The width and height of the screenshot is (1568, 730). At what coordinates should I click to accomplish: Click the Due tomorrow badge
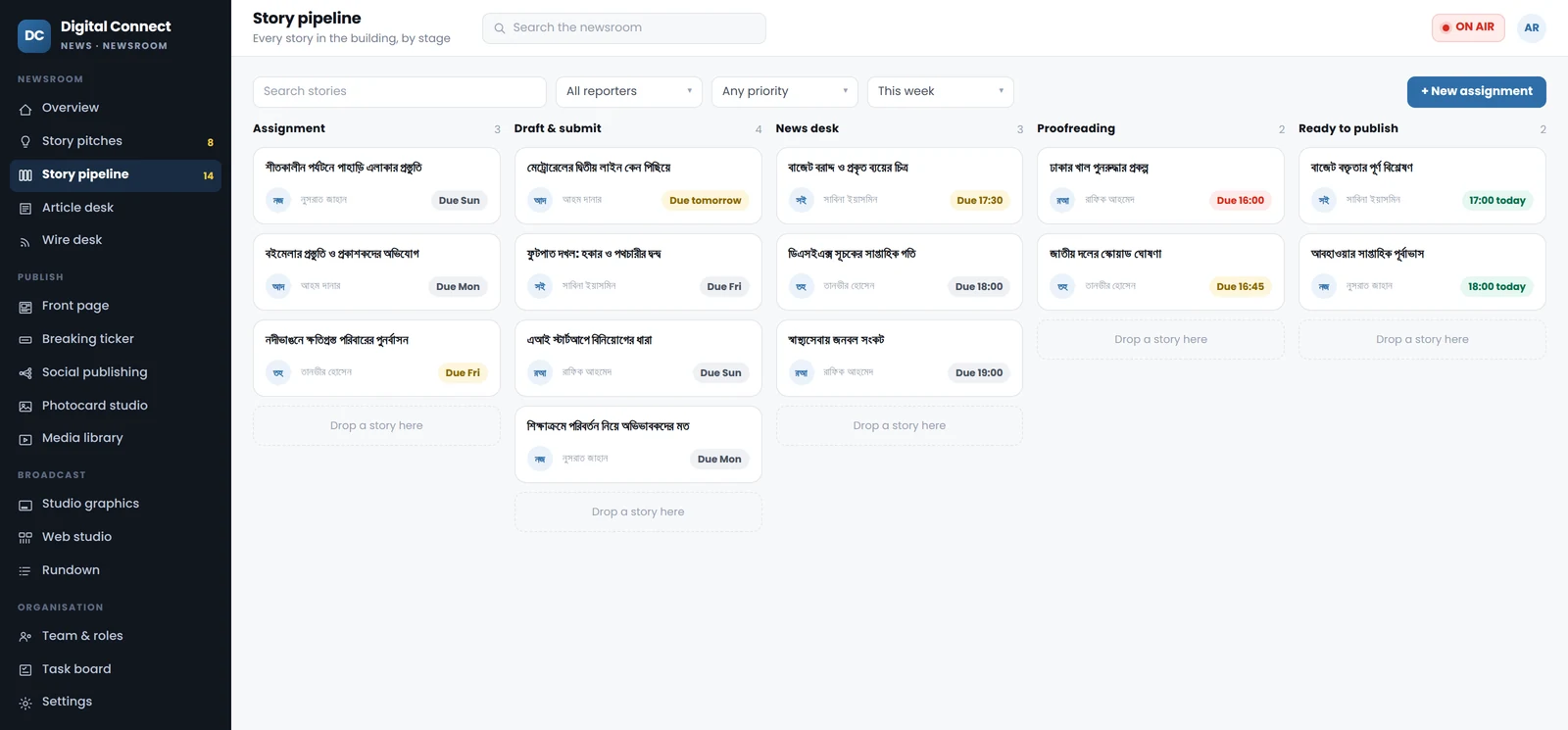(x=706, y=200)
